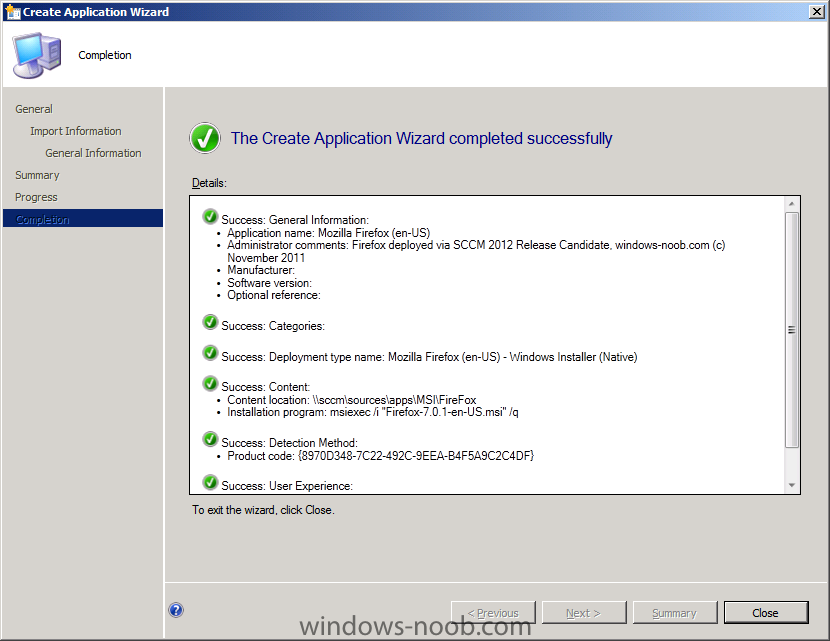Click the Details: label

[209, 183]
